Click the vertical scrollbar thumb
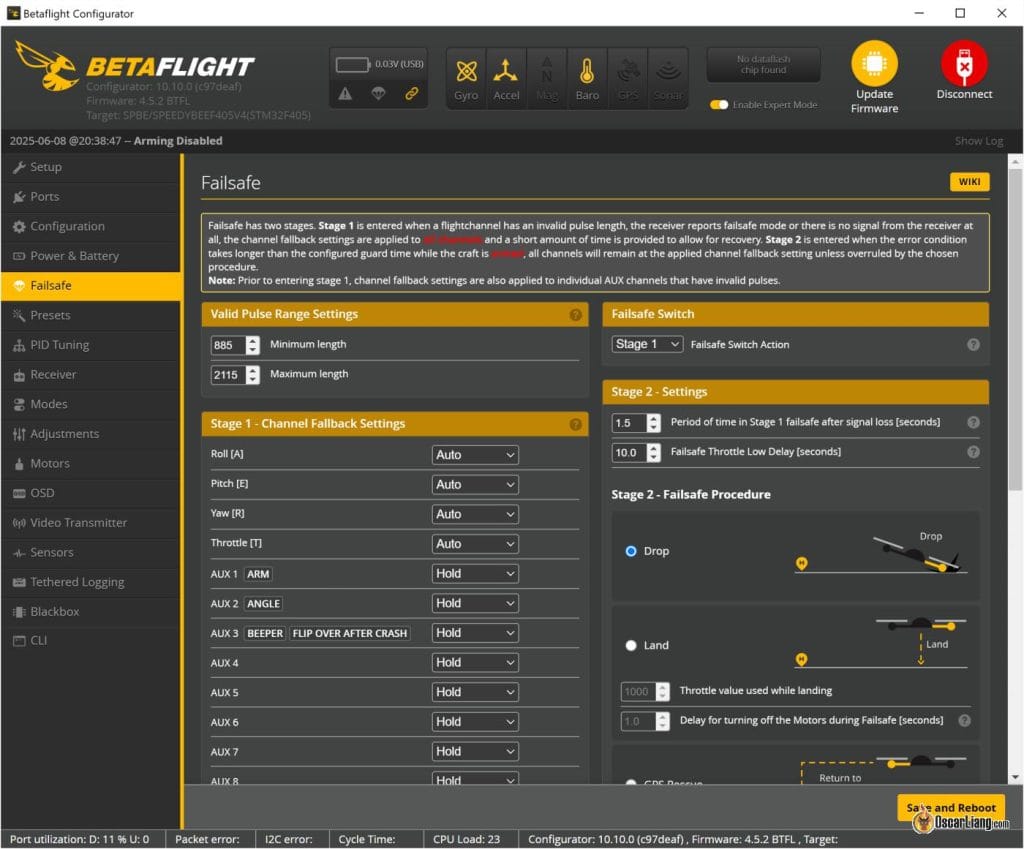The image size is (1024, 849). pyautogui.click(x=1015, y=330)
